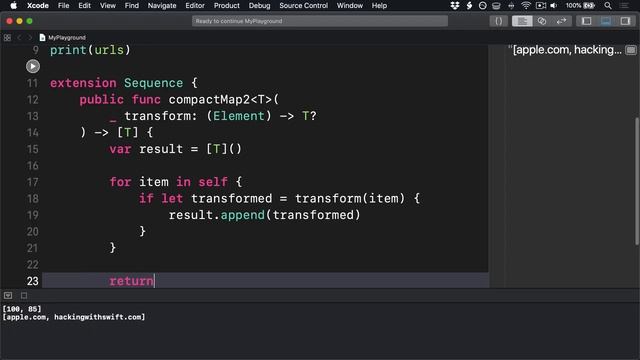The width and height of the screenshot is (640, 360).
Task: Run playground code with the play button
Action: (33, 66)
